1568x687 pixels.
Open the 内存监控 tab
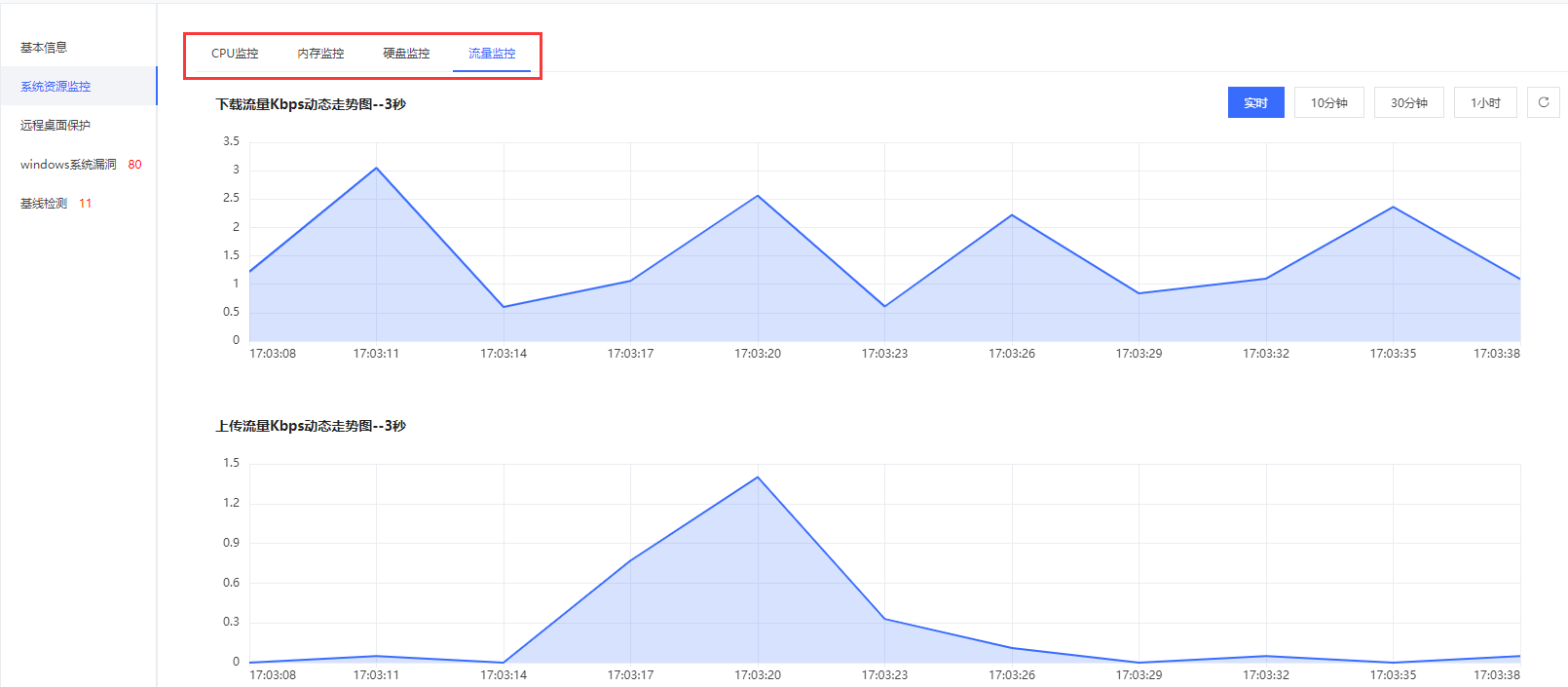click(x=320, y=54)
